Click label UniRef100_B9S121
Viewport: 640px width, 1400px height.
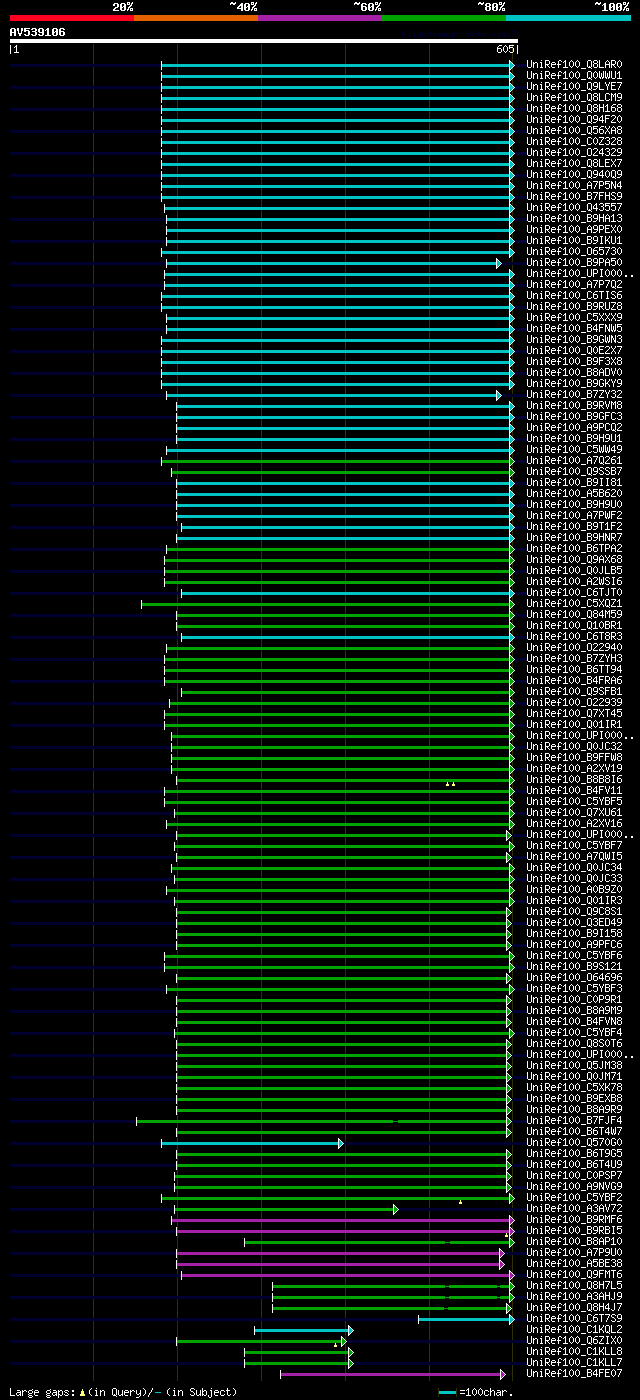point(574,967)
